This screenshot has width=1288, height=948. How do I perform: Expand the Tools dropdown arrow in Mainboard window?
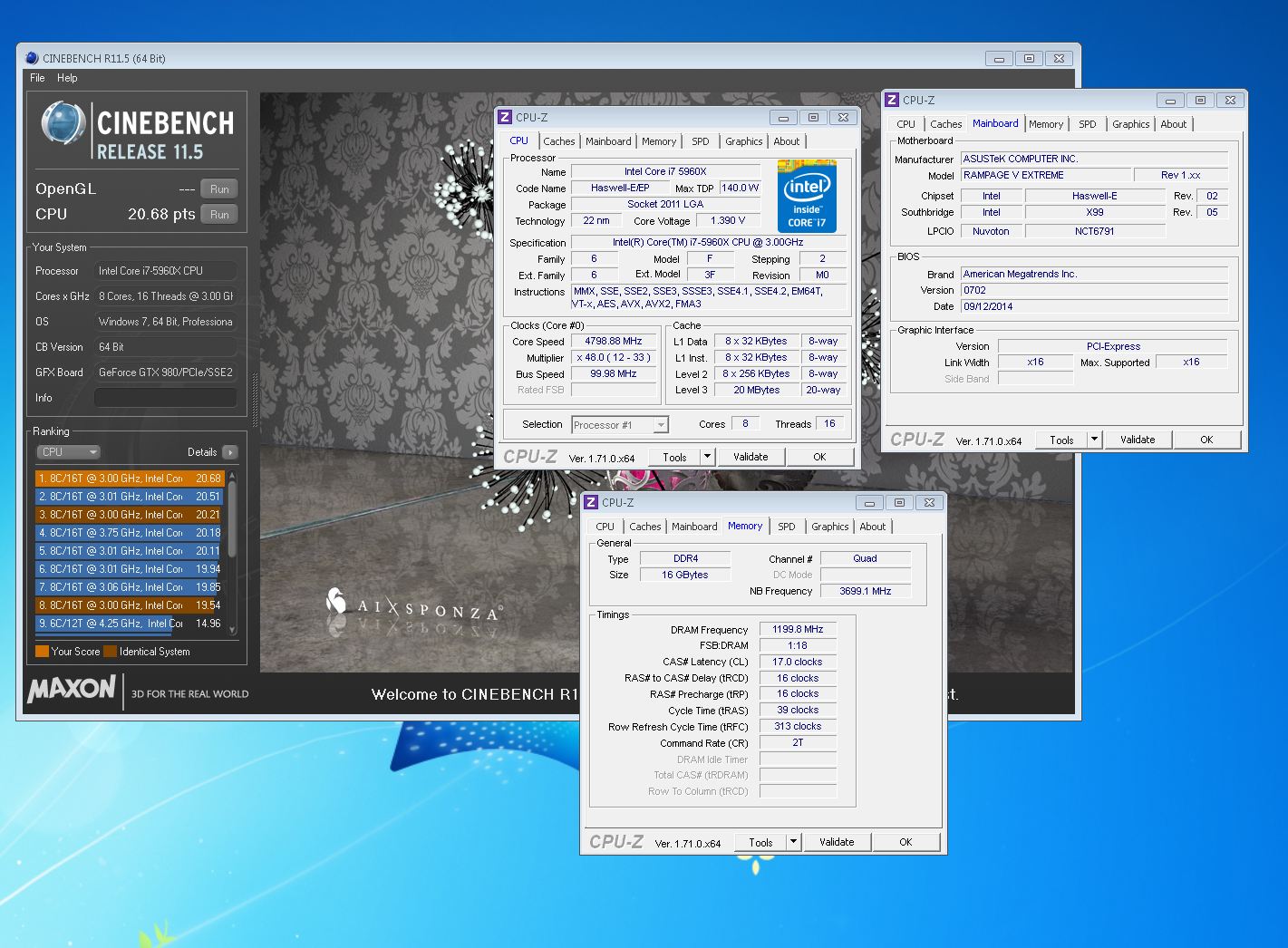point(1095,440)
